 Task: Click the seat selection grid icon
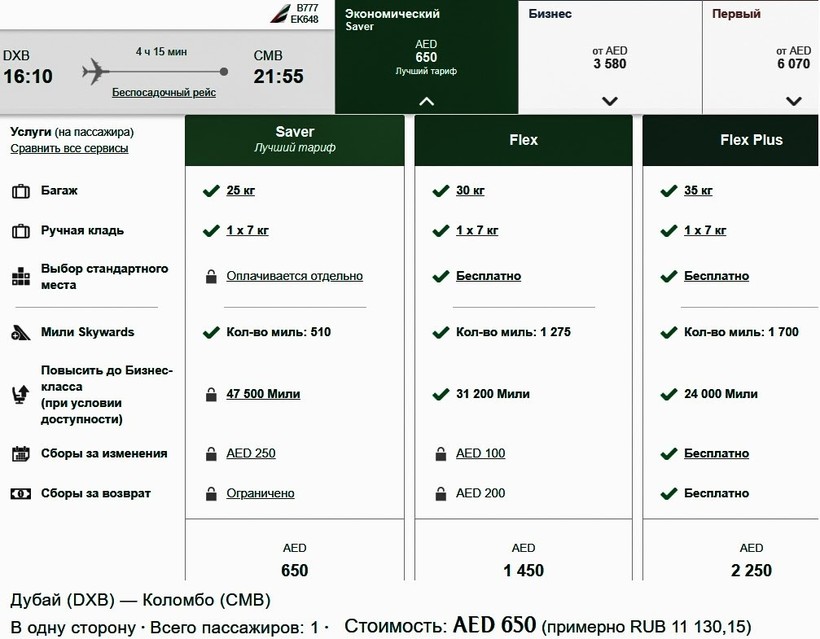pos(21,277)
